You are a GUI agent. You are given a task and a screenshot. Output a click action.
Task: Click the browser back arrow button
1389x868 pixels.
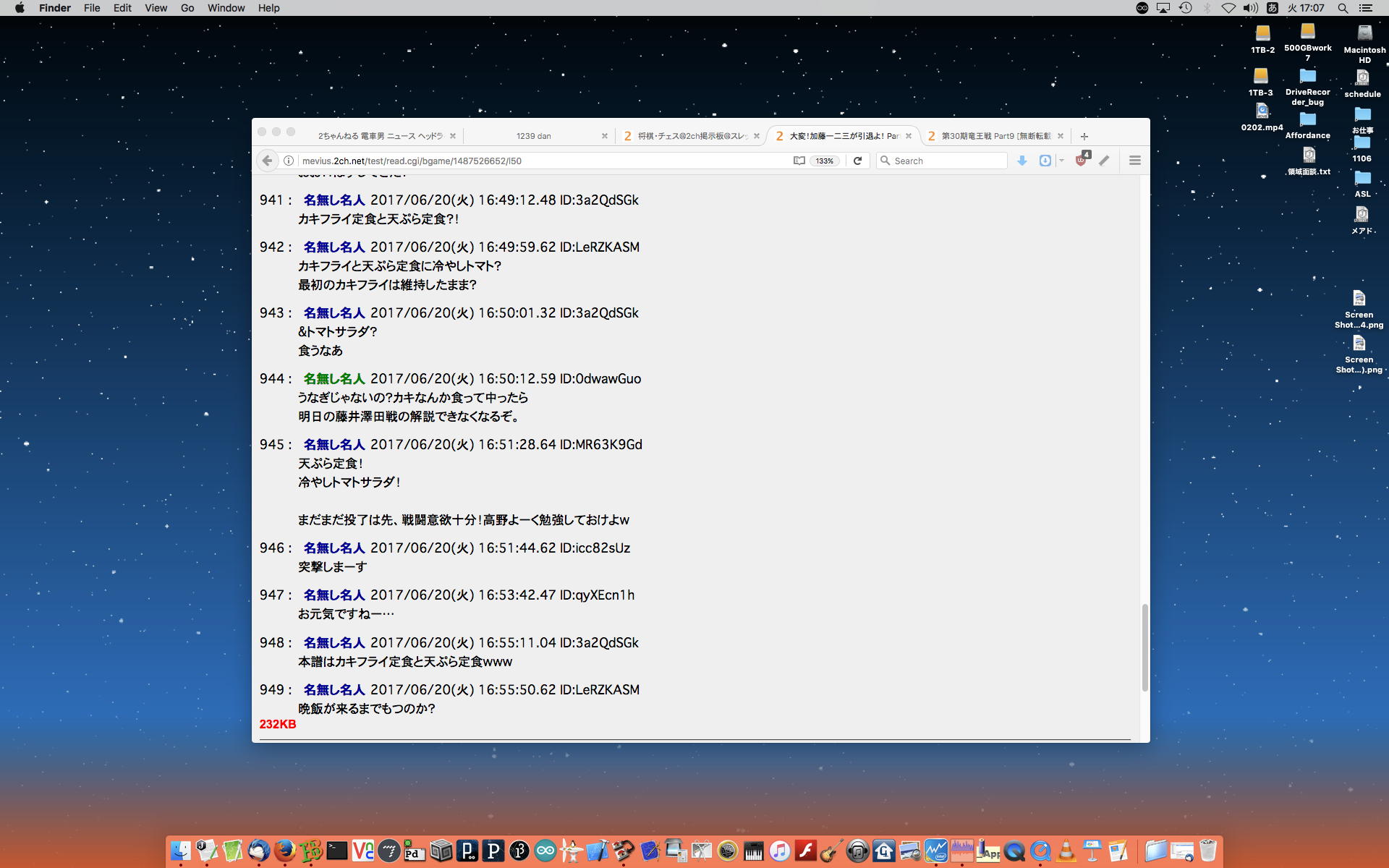[267, 161]
